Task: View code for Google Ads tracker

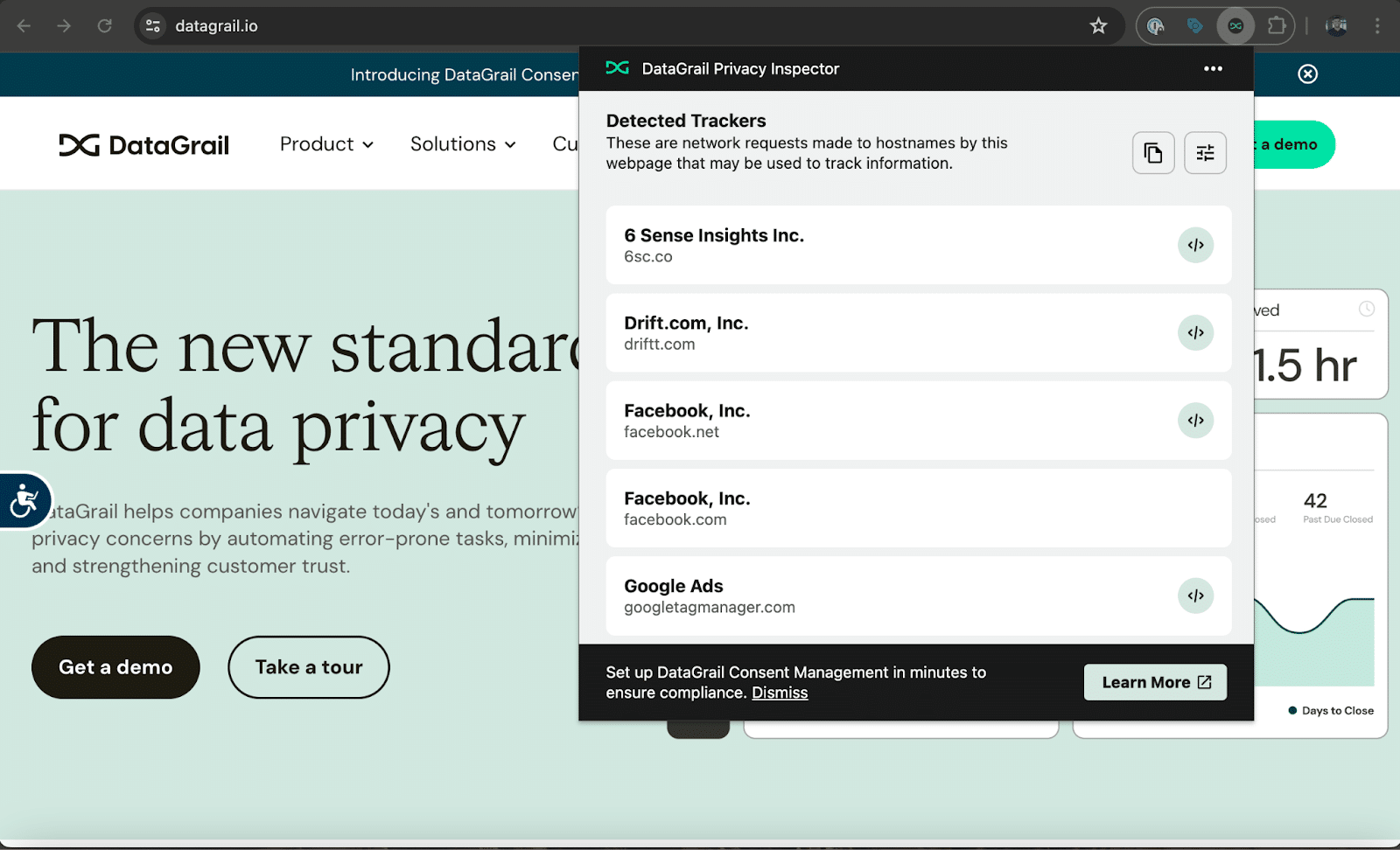Action: tap(1195, 596)
